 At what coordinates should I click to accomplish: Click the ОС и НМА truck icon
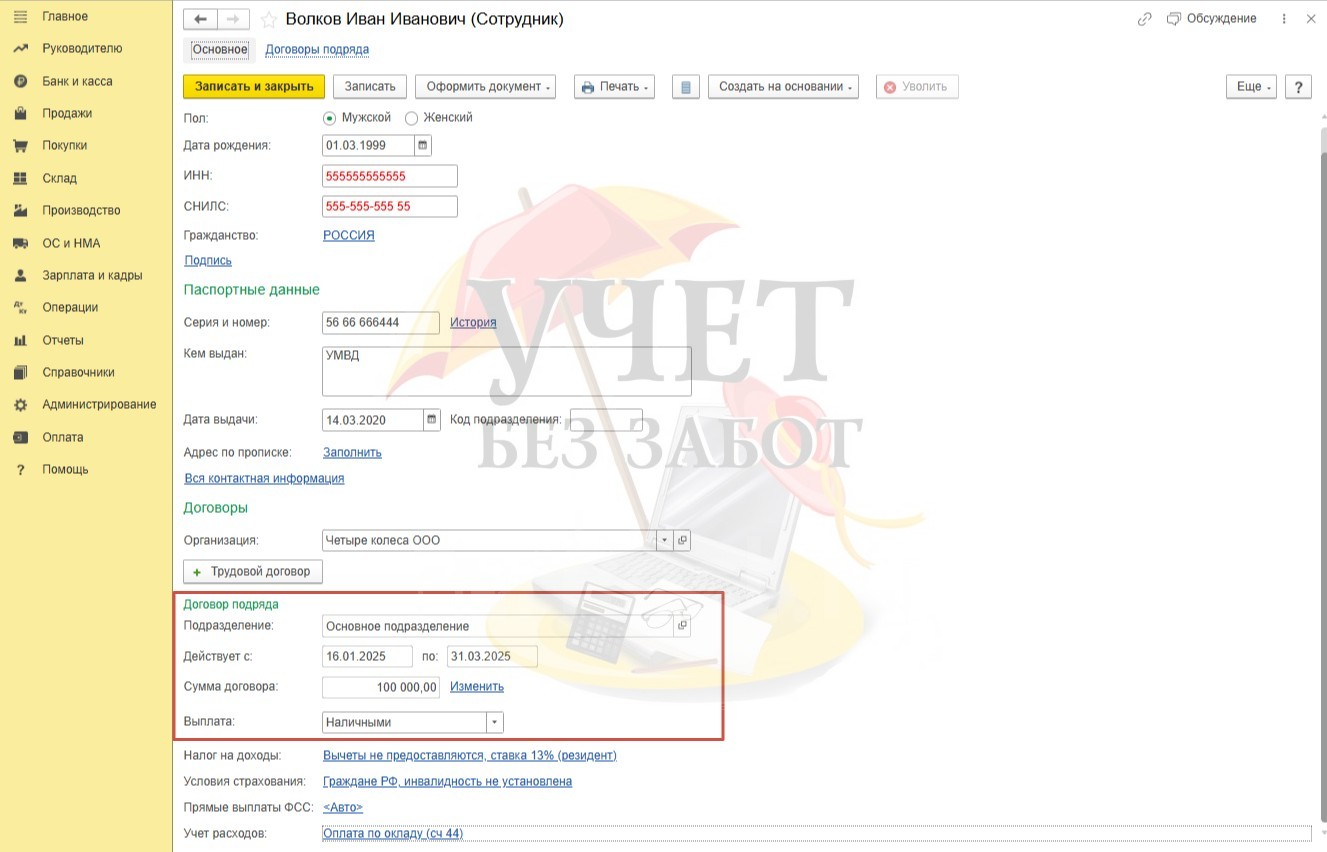click(x=20, y=243)
